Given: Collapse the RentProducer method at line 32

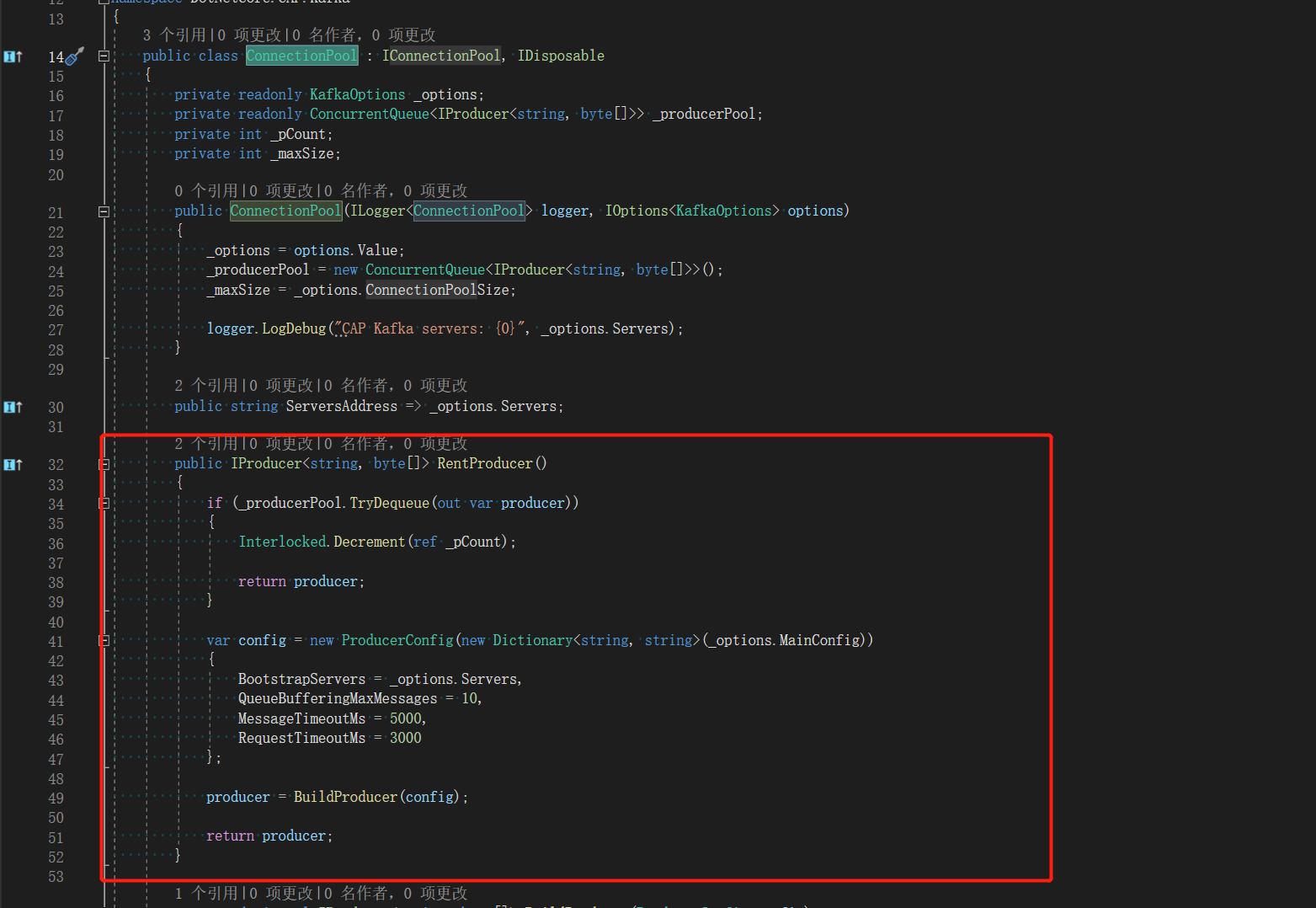Looking at the screenshot, I should point(103,463).
